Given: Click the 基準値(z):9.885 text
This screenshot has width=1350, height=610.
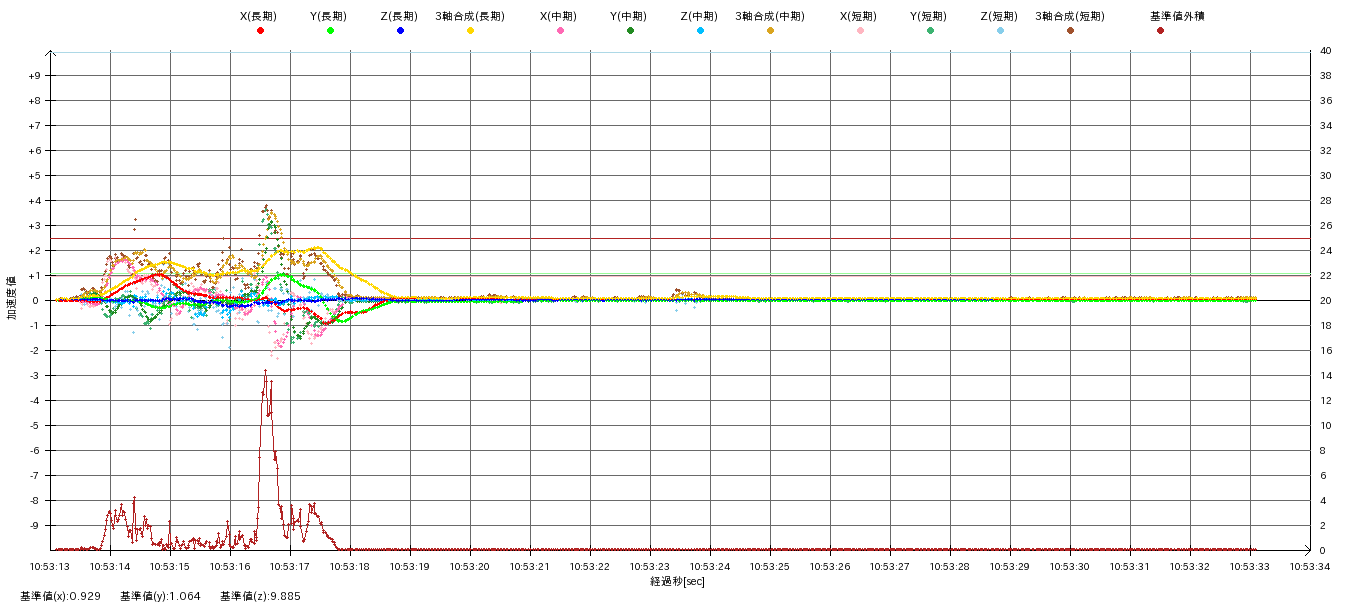Looking at the screenshot, I should 260,596.
